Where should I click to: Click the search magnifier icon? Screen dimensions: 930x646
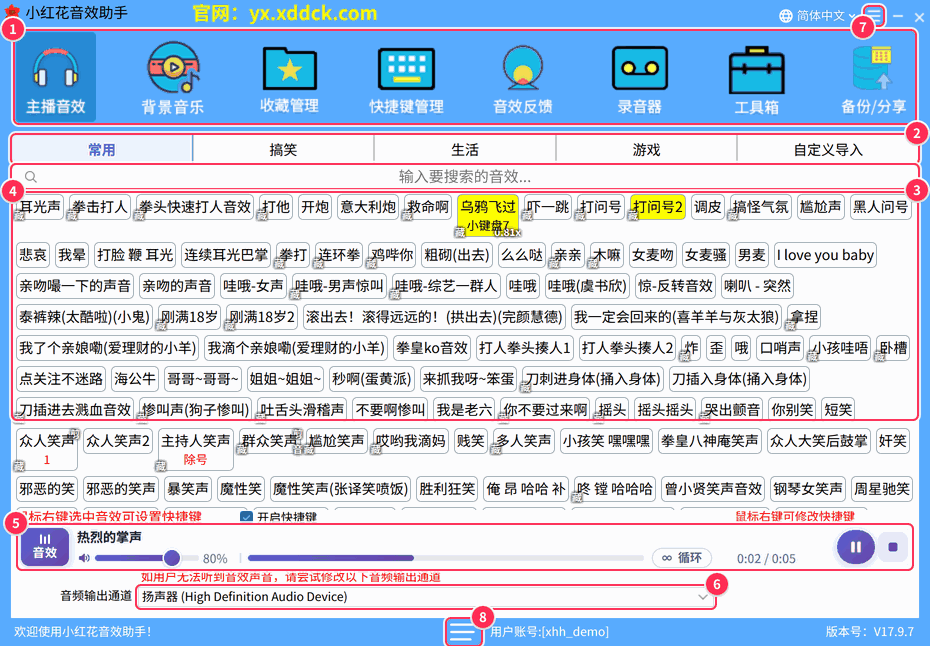pyautogui.click(x=31, y=177)
